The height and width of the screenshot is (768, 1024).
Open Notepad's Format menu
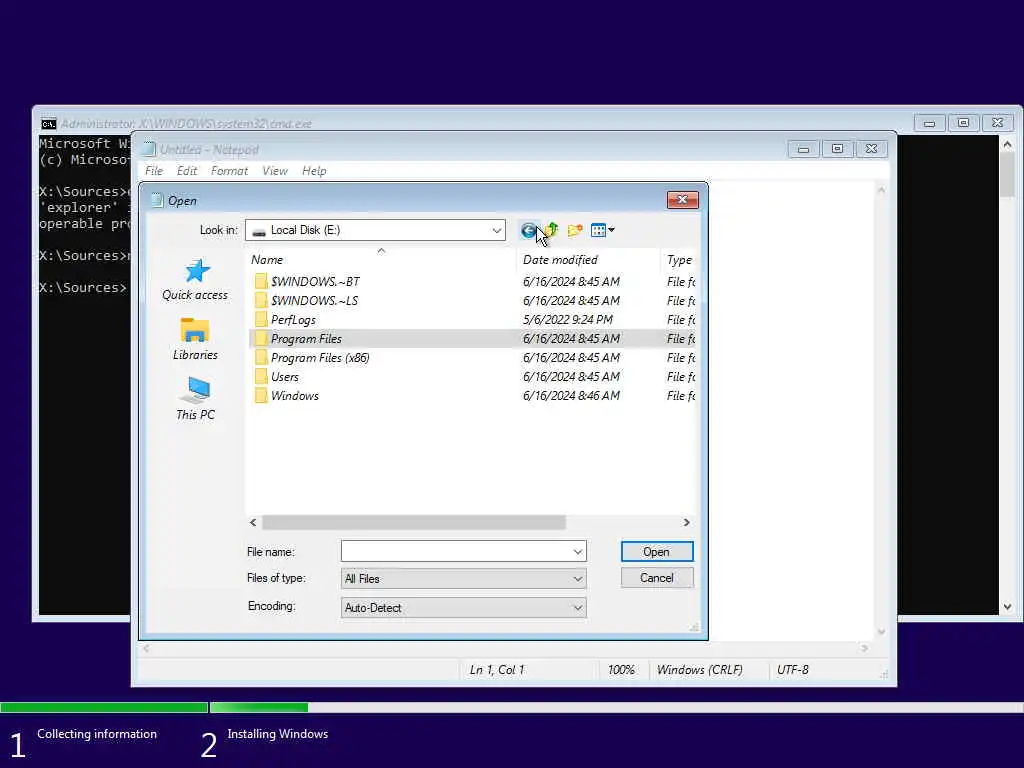pos(229,171)
